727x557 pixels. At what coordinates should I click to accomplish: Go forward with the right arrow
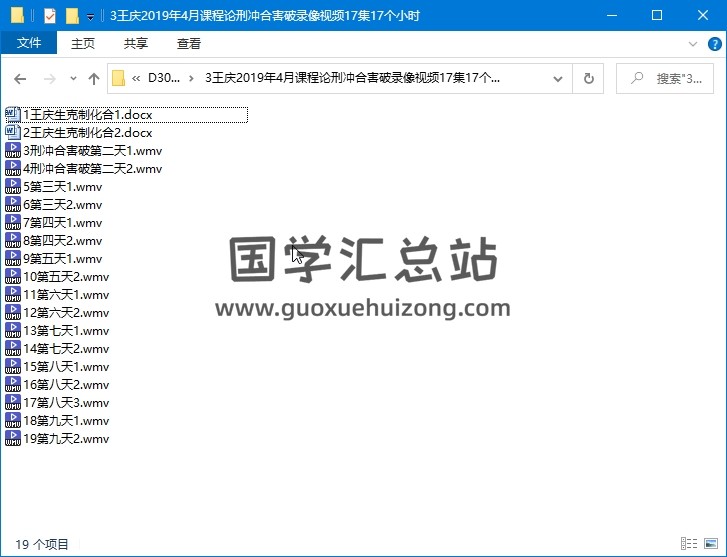click(x=49, y=79)
